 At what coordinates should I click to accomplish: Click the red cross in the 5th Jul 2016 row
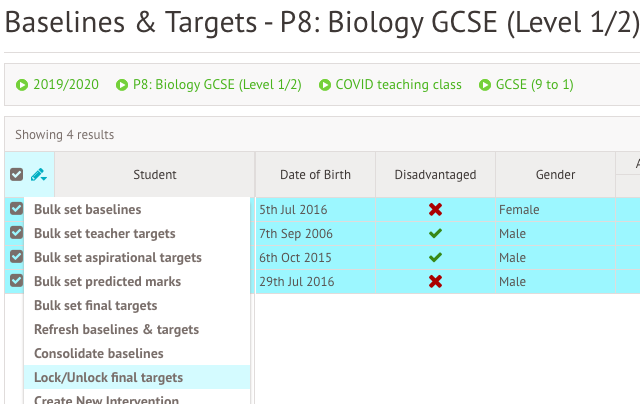[x=435, y=209]
